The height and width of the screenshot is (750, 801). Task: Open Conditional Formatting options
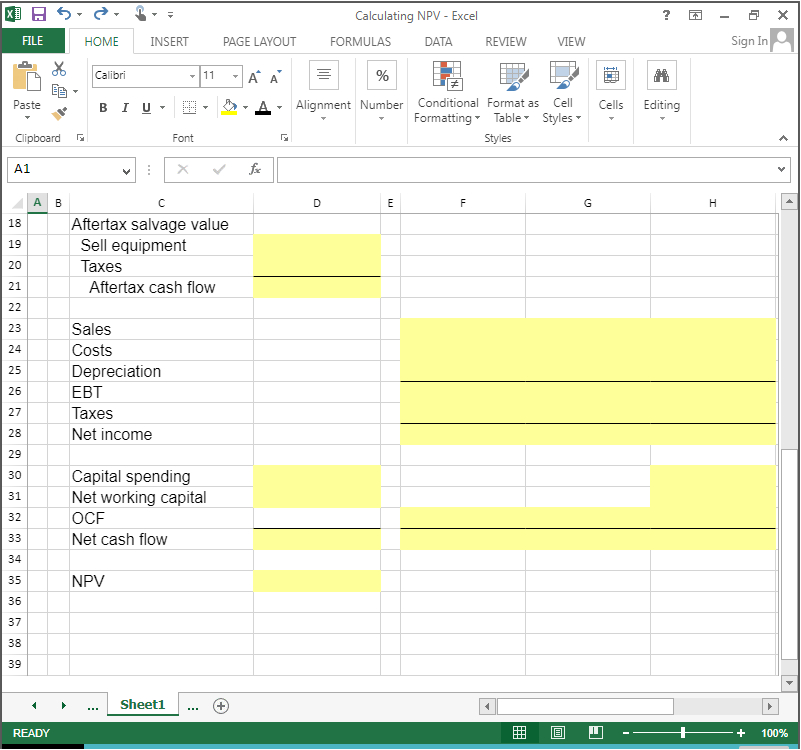point(447,92)
